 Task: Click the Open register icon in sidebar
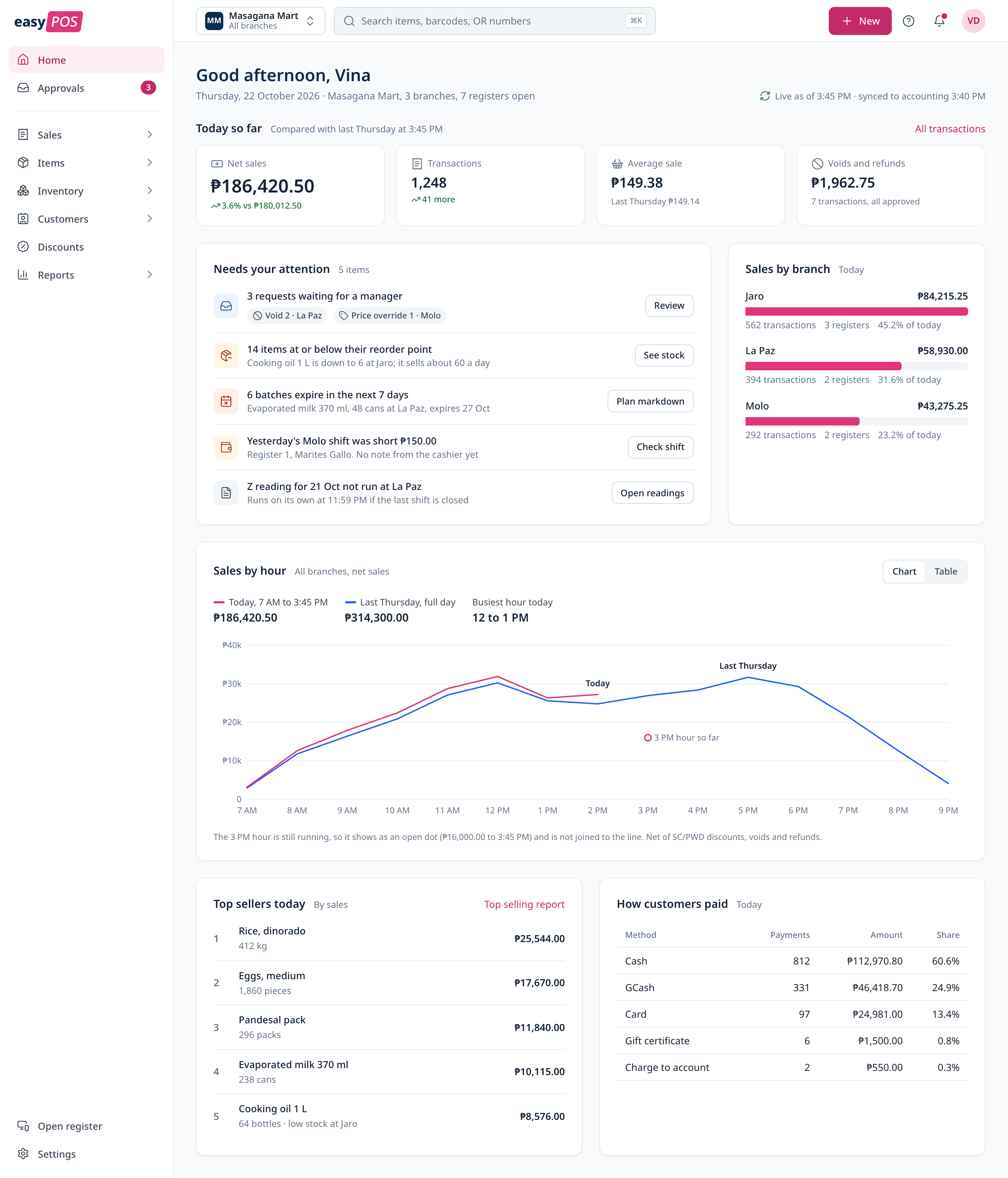[23, 1126]
